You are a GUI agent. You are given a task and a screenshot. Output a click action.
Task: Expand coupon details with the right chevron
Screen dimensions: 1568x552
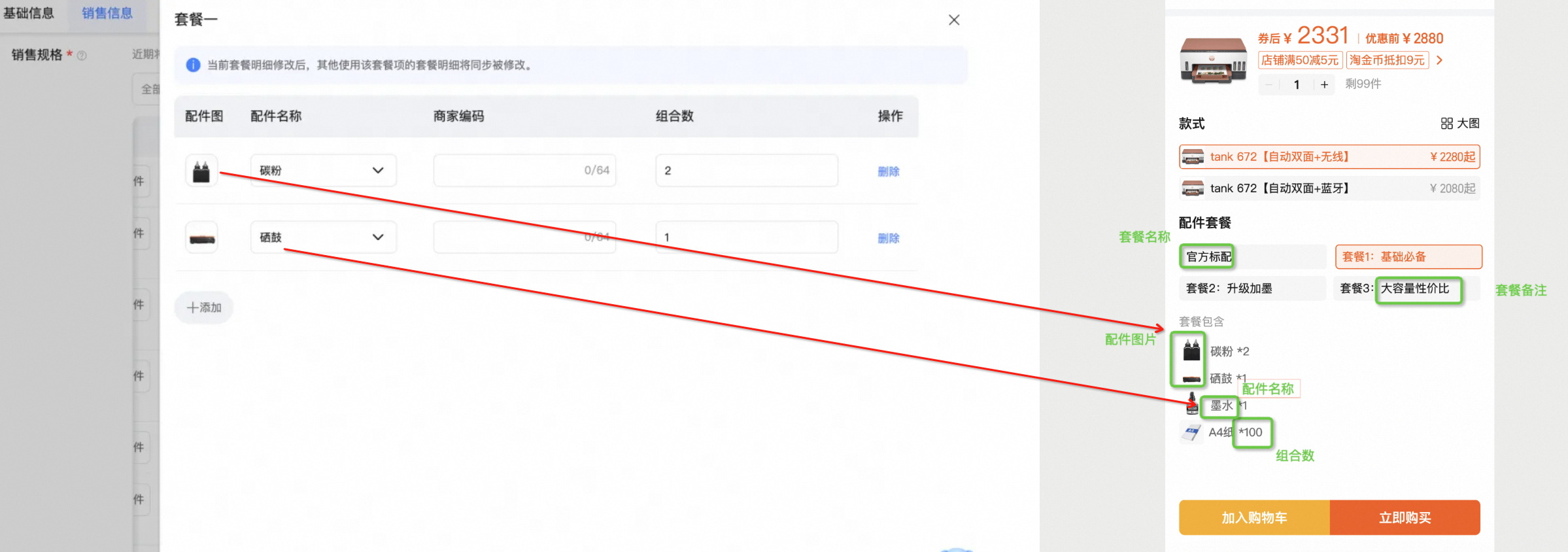pos(1439,60)
